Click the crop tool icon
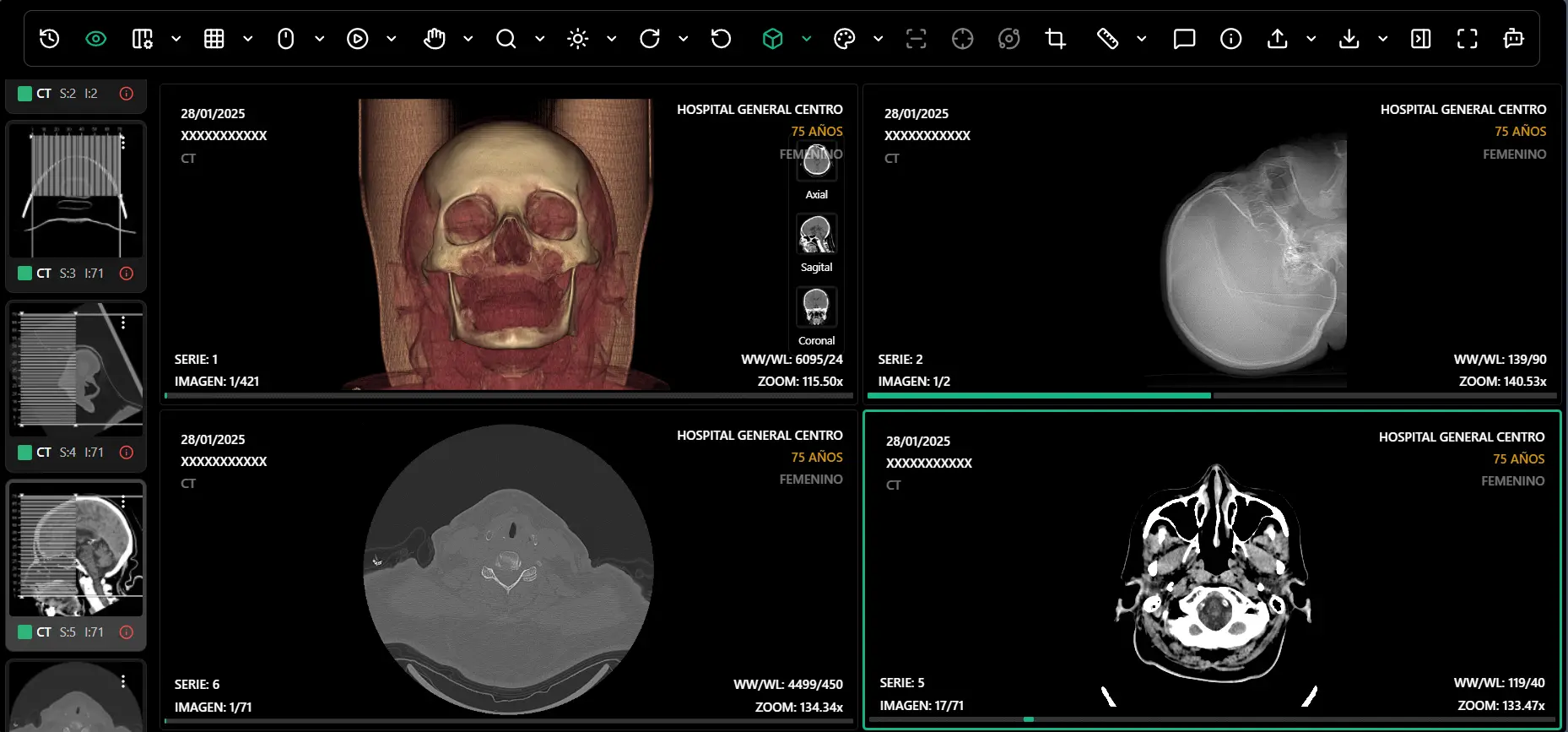The image size is (1568, 732). [x=1055, y=39]
